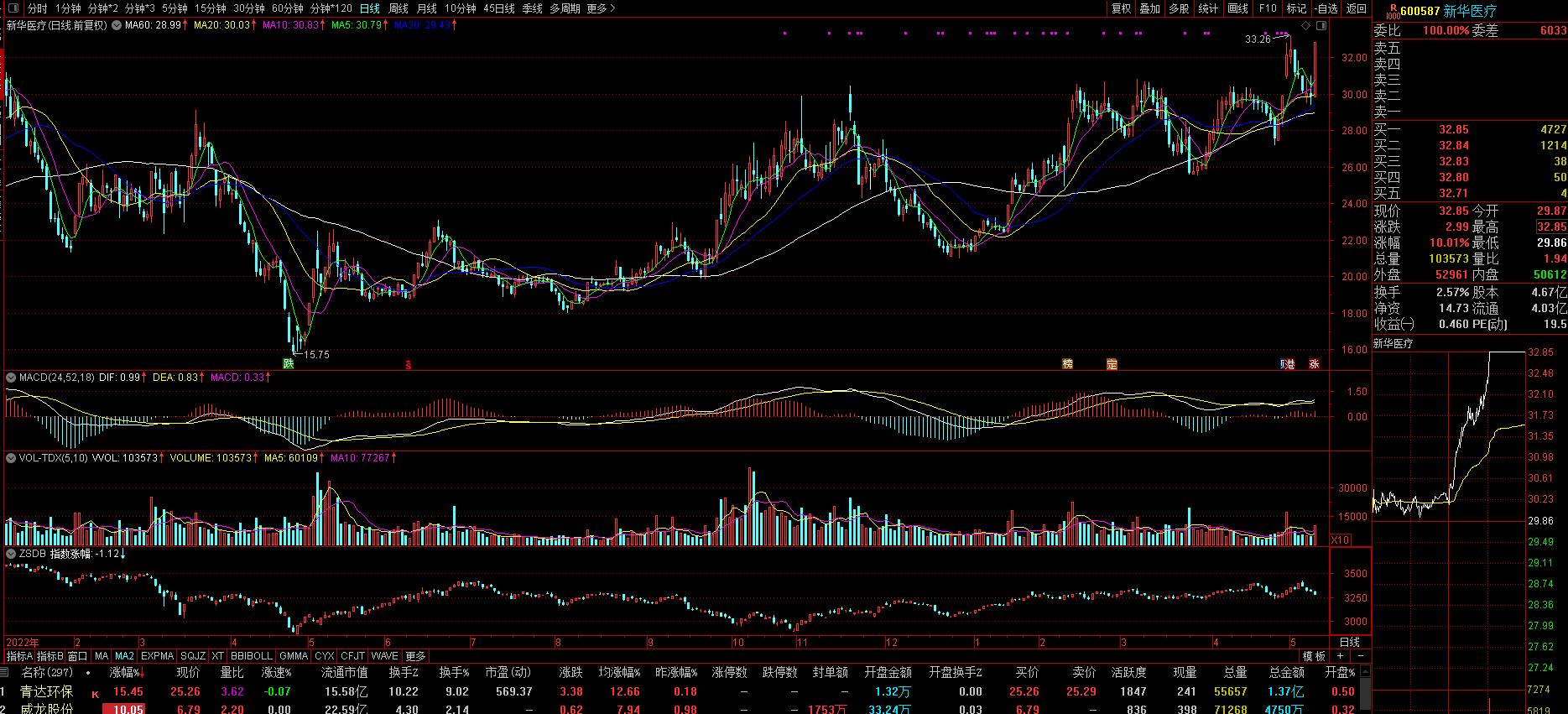Viewport: 1568px width, 714px height.
Task: Sort the list by 涨幅% column header
Action: coord(127,673)
